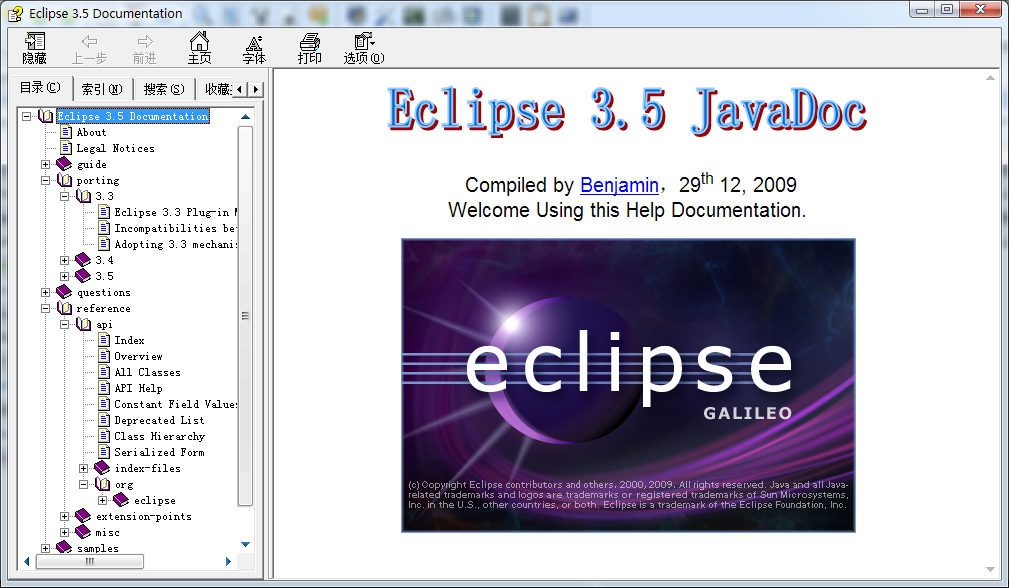Click the content pane scroll down arrow
1009x588 pixels.
(x=990, y=569)
